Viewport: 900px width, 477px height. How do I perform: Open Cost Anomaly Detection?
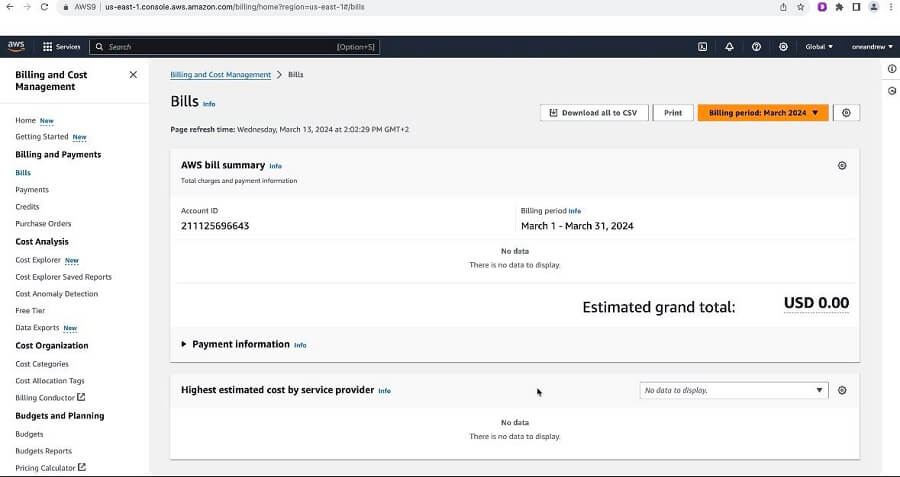coord(57,294)
